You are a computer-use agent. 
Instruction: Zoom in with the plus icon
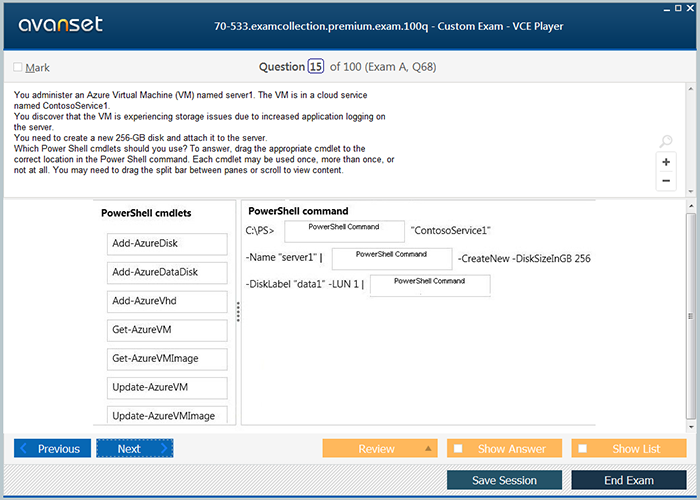(x=666, y=162)
